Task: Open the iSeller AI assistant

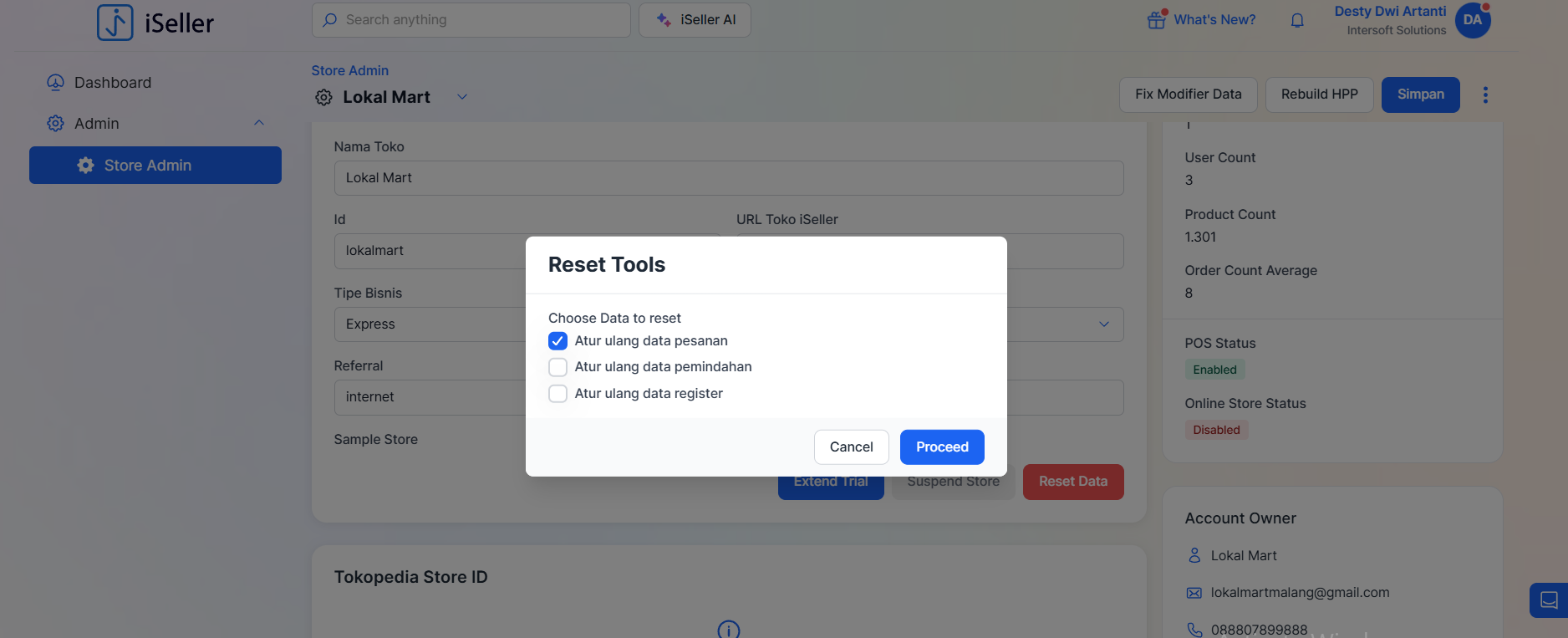Action: tap(695, 20)
